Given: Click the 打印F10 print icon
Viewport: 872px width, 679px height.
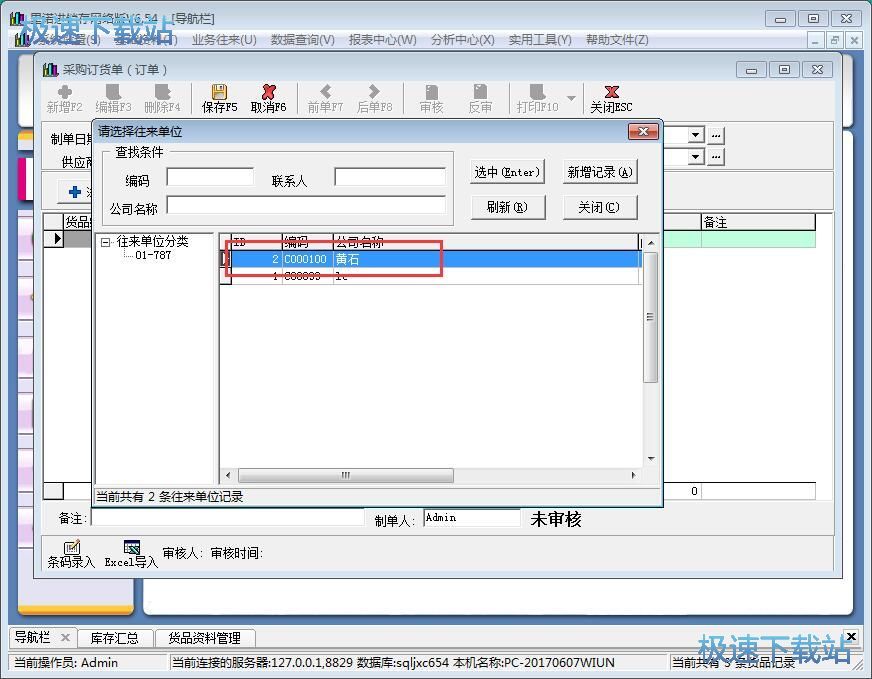Looking at the screenshot, I should (x=537, y=99).
